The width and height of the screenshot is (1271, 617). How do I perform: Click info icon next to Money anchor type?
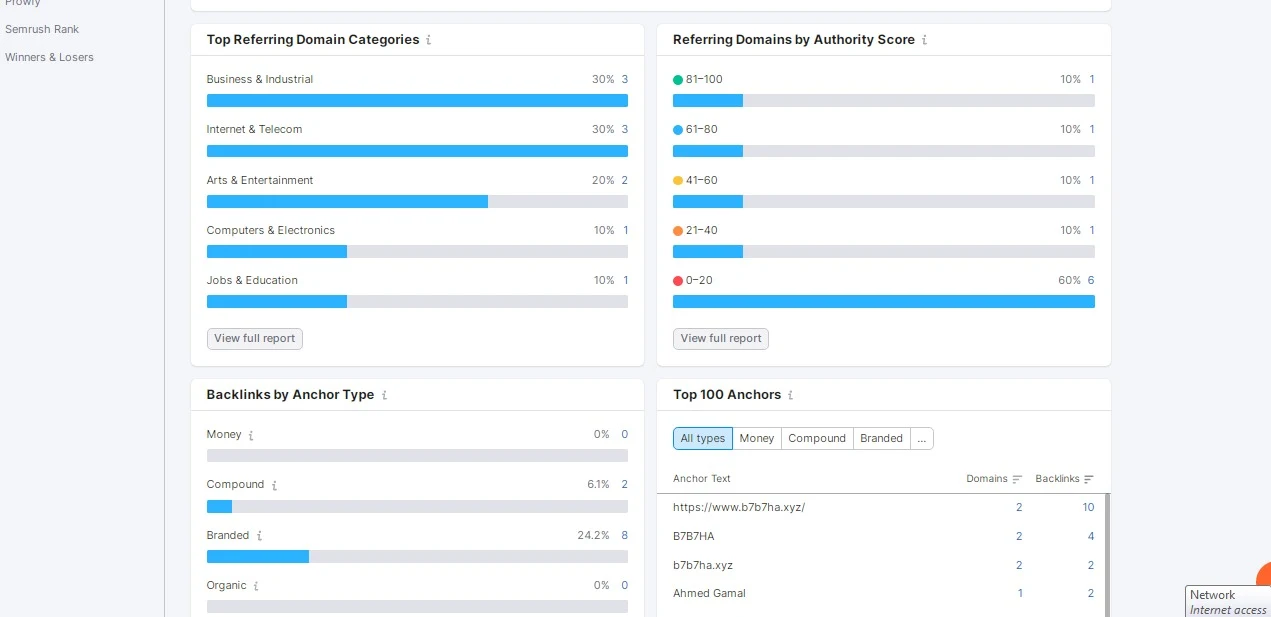tap(251, 435)
